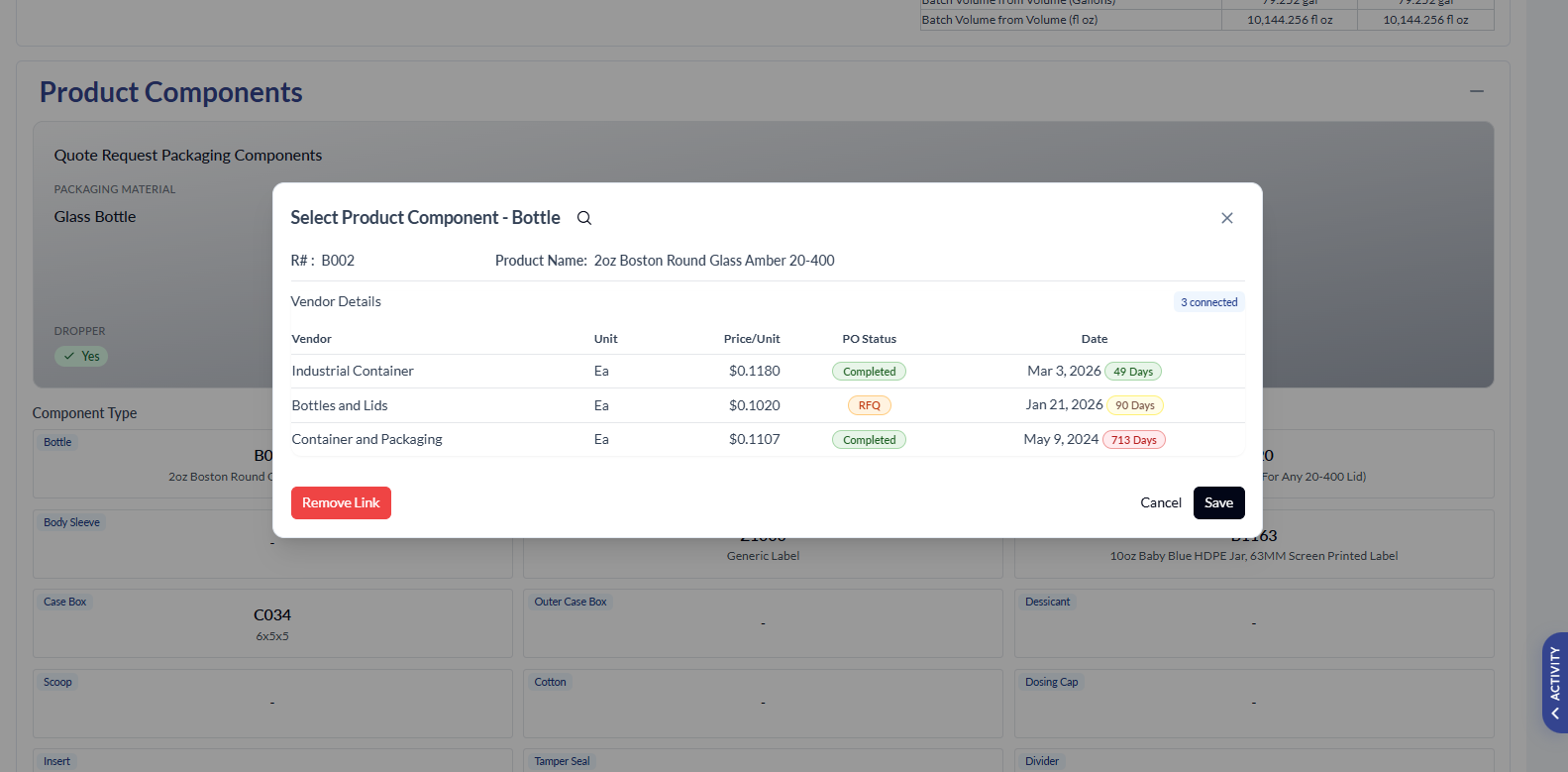Click Ea unit in Bottles and Lids row
The image size is (1568, 772).
pos(601,405)
